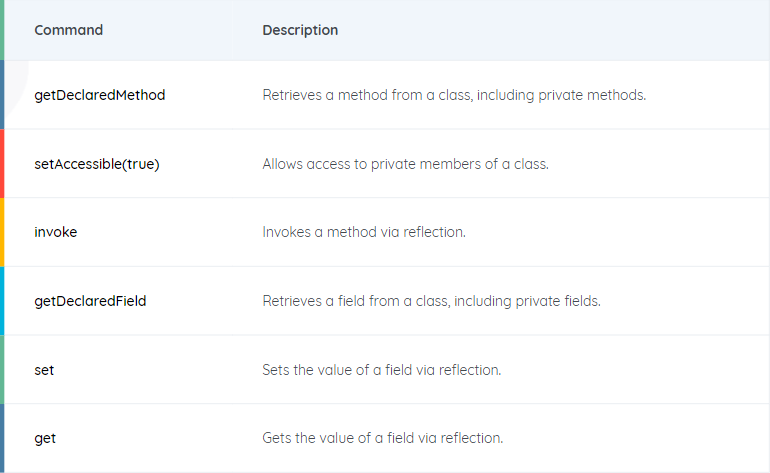Click 'Gets the value of a field' description
This screenshot has height=473, width=770.
[x=383, y=438]
